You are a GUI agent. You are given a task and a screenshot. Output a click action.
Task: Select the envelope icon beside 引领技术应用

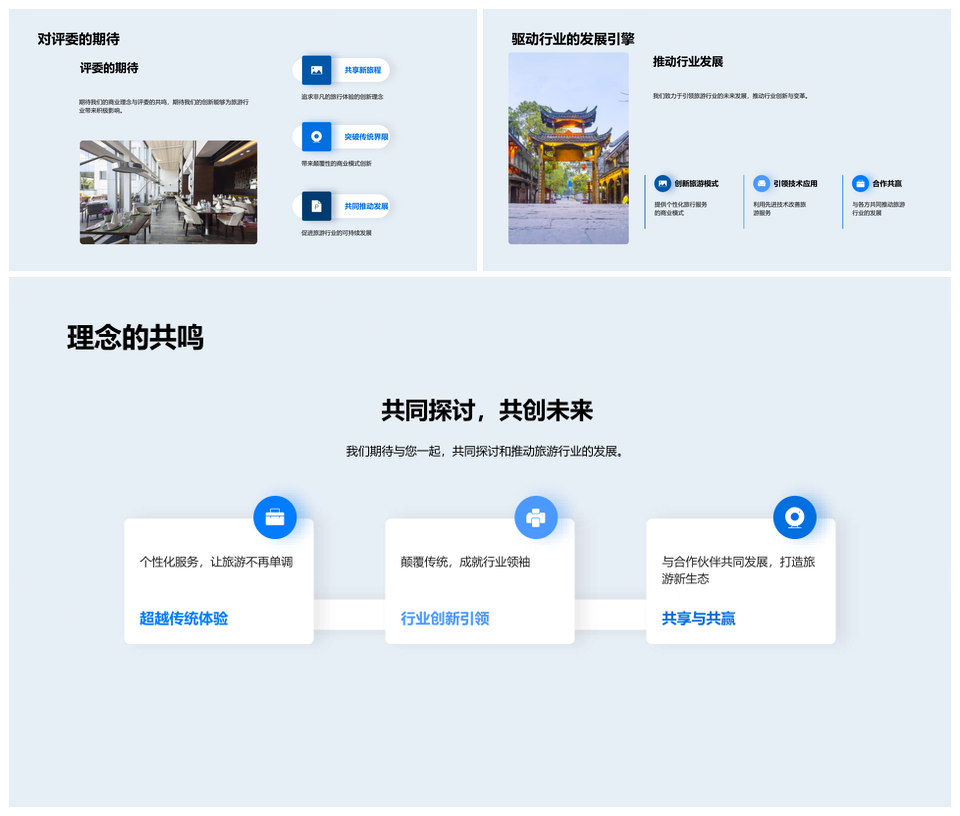[x=760, y=184]
